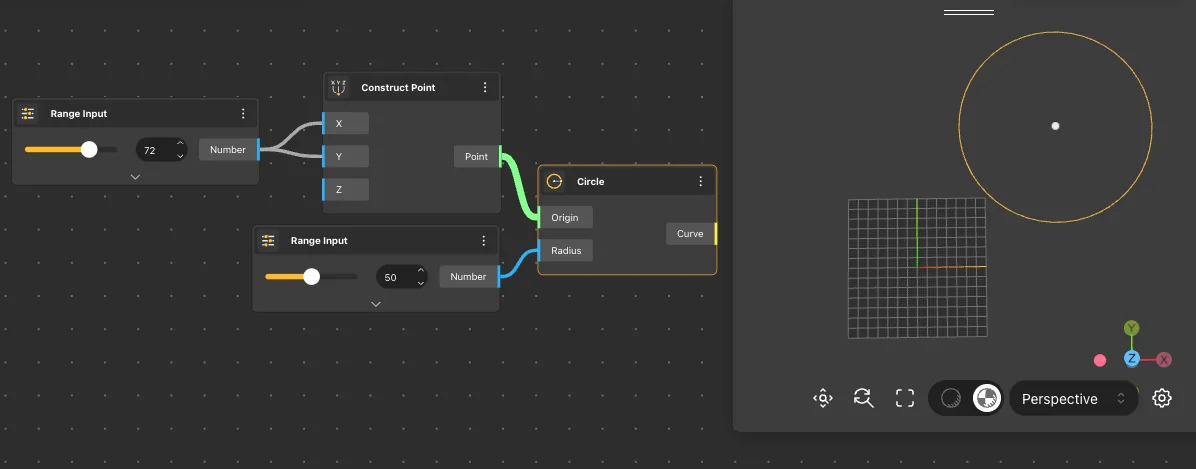This screenshot has height=469, width=1196.
Task: Click the fit-to-screen frame icon
Action: click(905, 398)
